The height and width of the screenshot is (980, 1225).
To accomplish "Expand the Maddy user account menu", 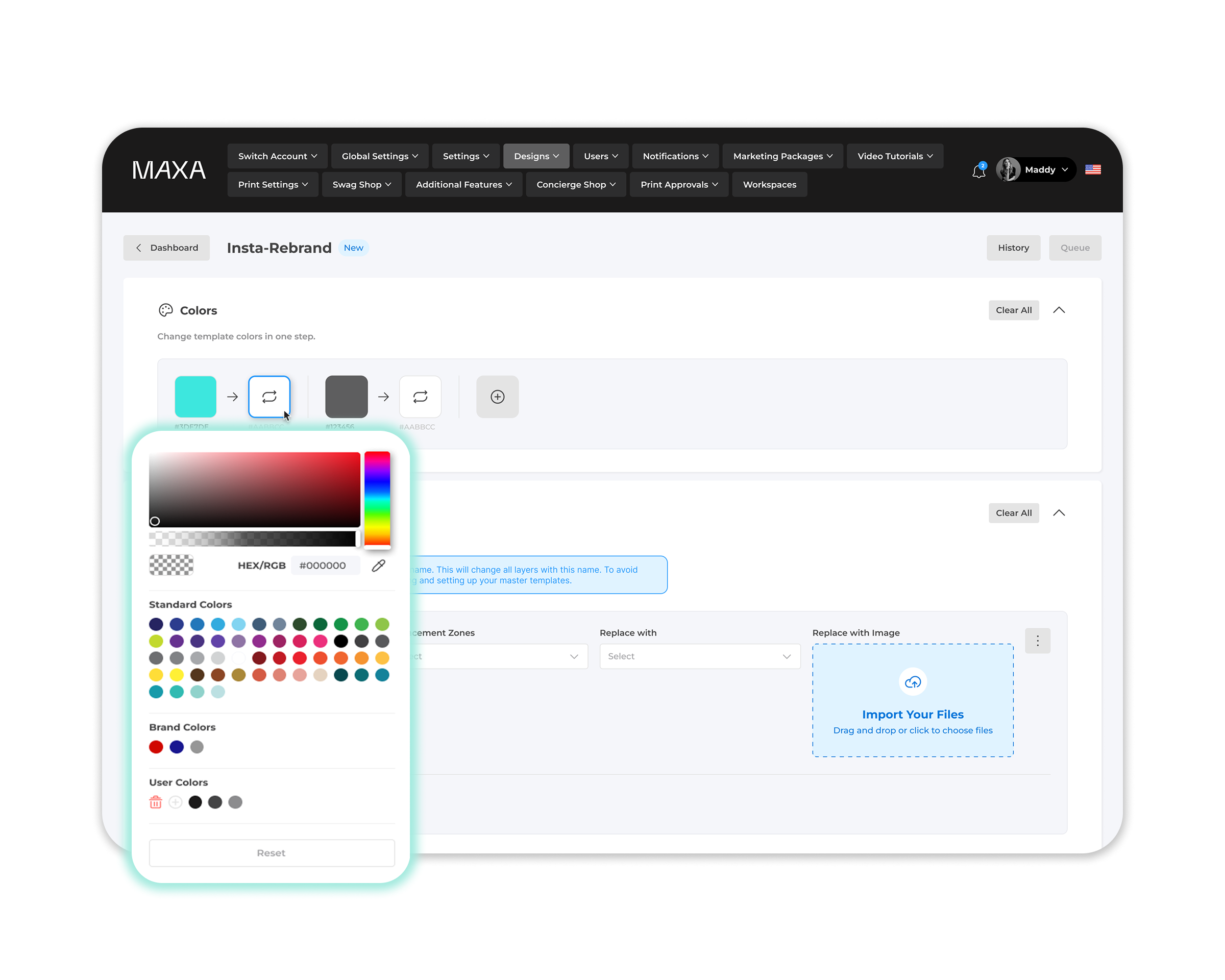I will (1036, 169).
